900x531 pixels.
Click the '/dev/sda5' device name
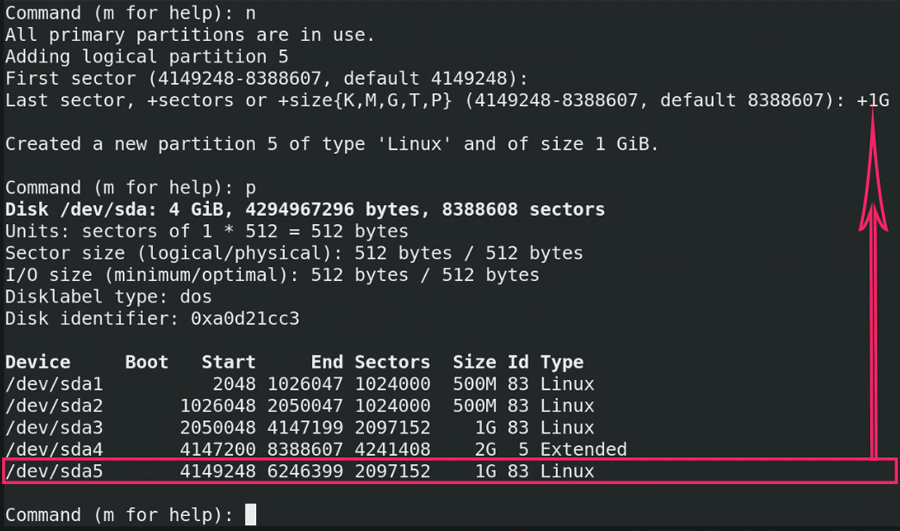(x=54, y=471)
